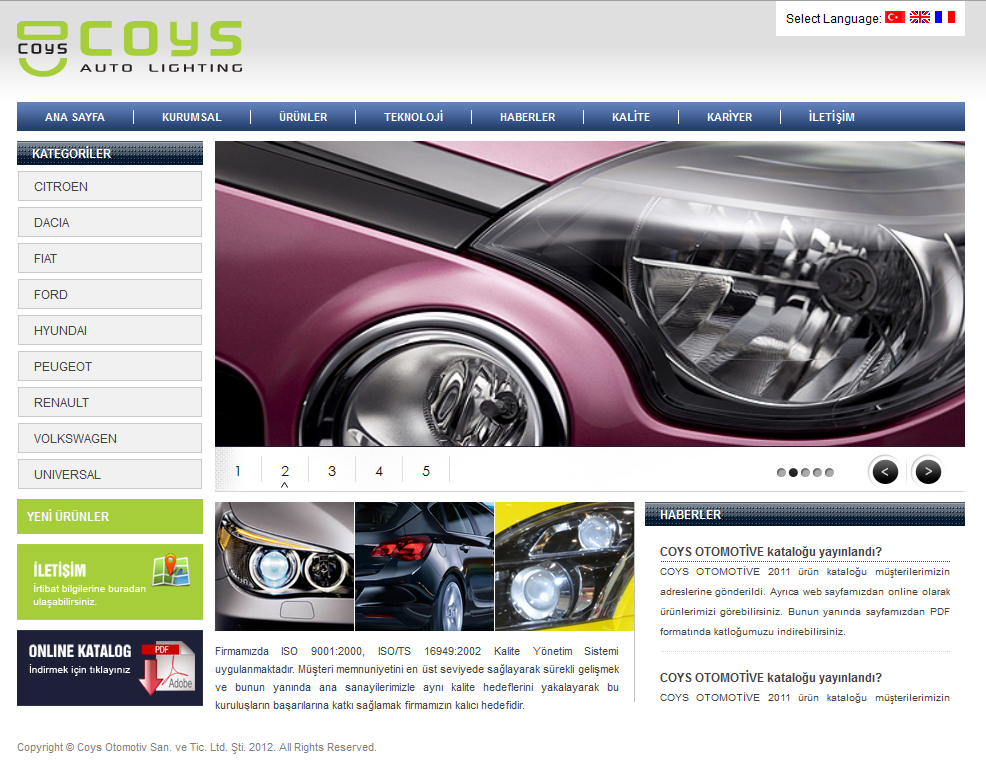Jump to slide number 4
The height and width of the screenshot is (762, 986).
coord(379,471)
